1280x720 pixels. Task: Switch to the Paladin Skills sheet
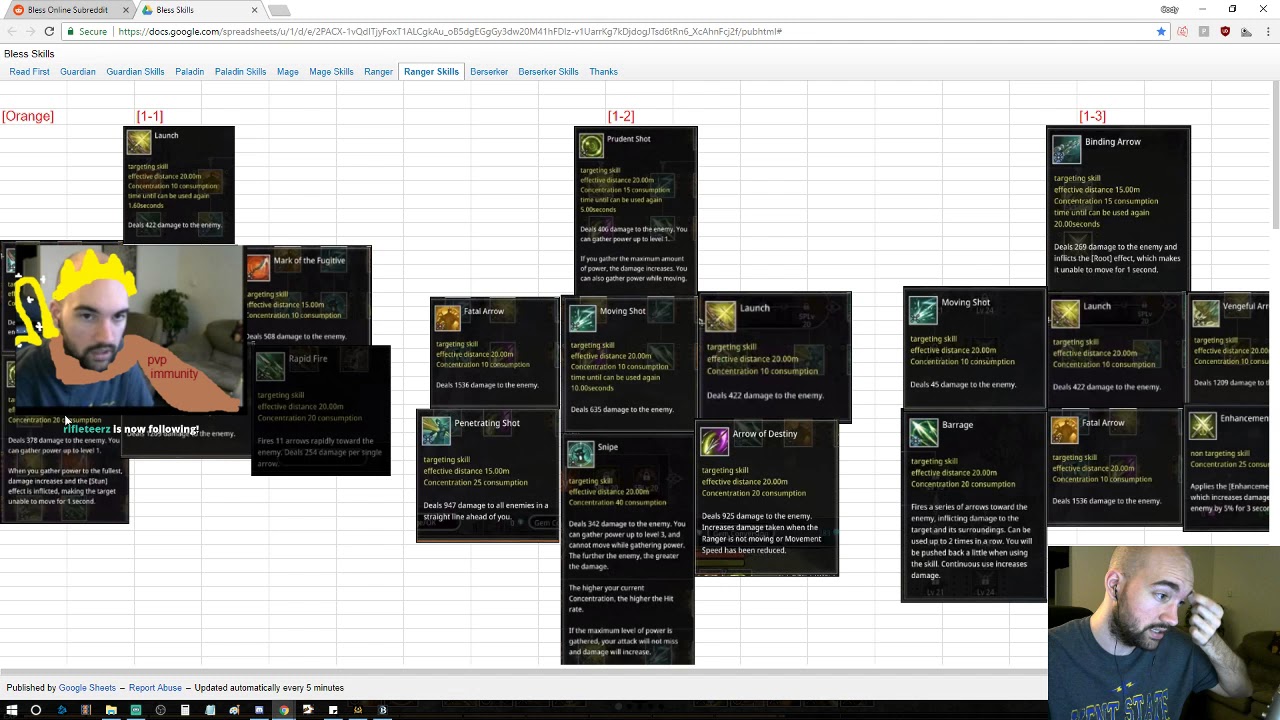(x=240, y=72)
